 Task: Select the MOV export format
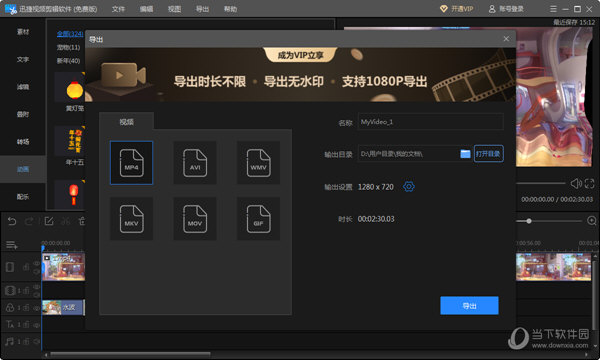coord(195,218)
